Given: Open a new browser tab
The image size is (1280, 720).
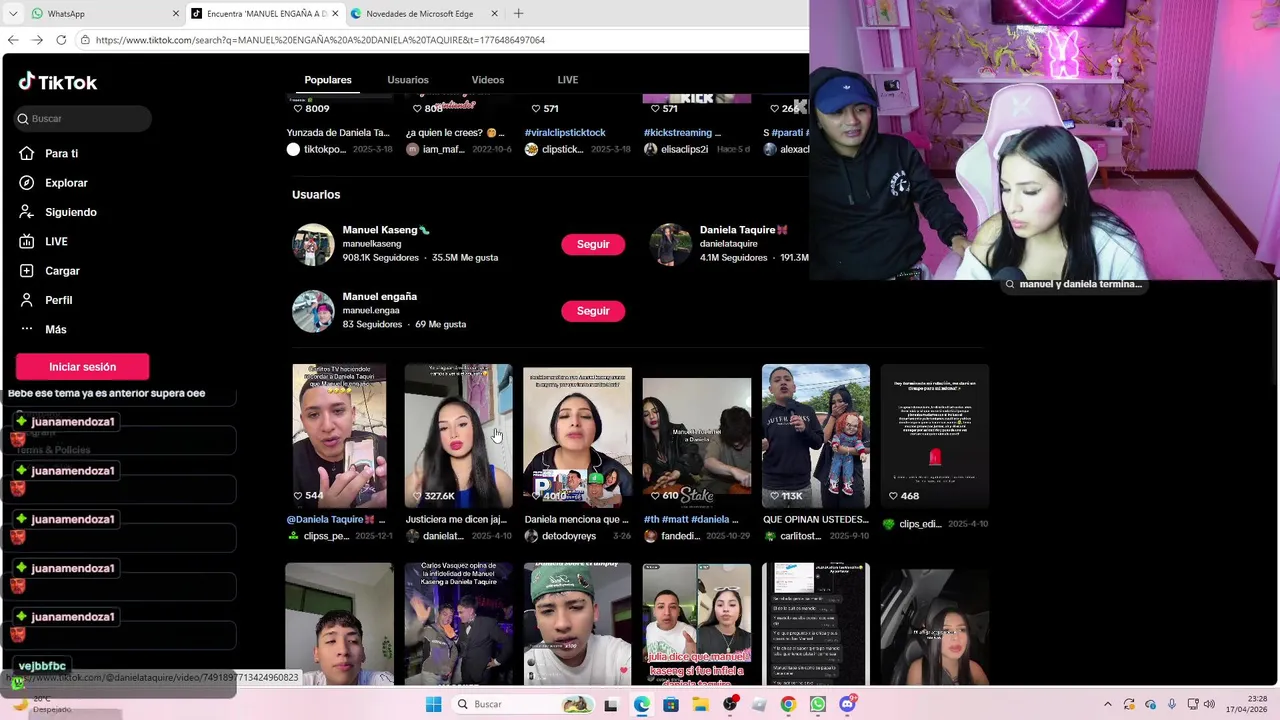Looking at the screenshot, I should (518, 14).
